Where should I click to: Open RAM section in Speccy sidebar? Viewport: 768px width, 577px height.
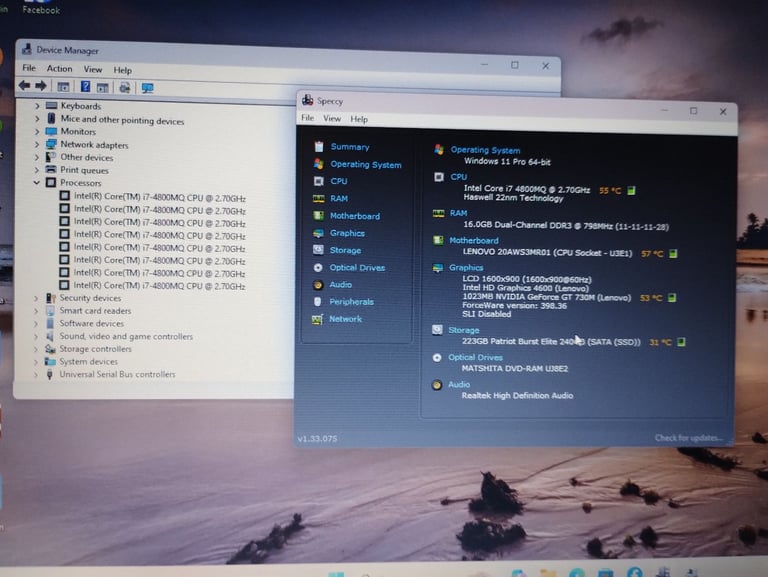338,198
